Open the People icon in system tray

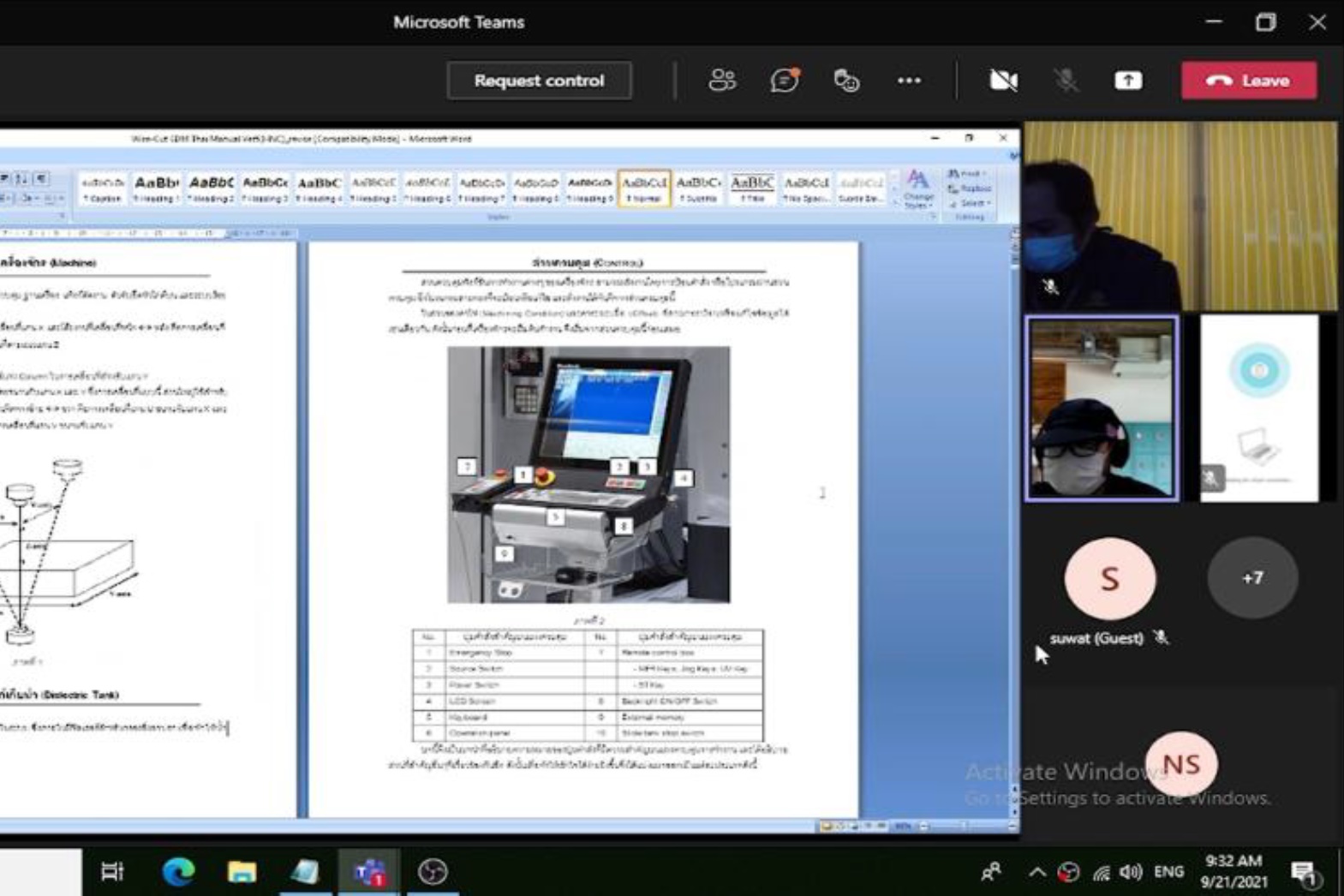(x=991, y=872)
